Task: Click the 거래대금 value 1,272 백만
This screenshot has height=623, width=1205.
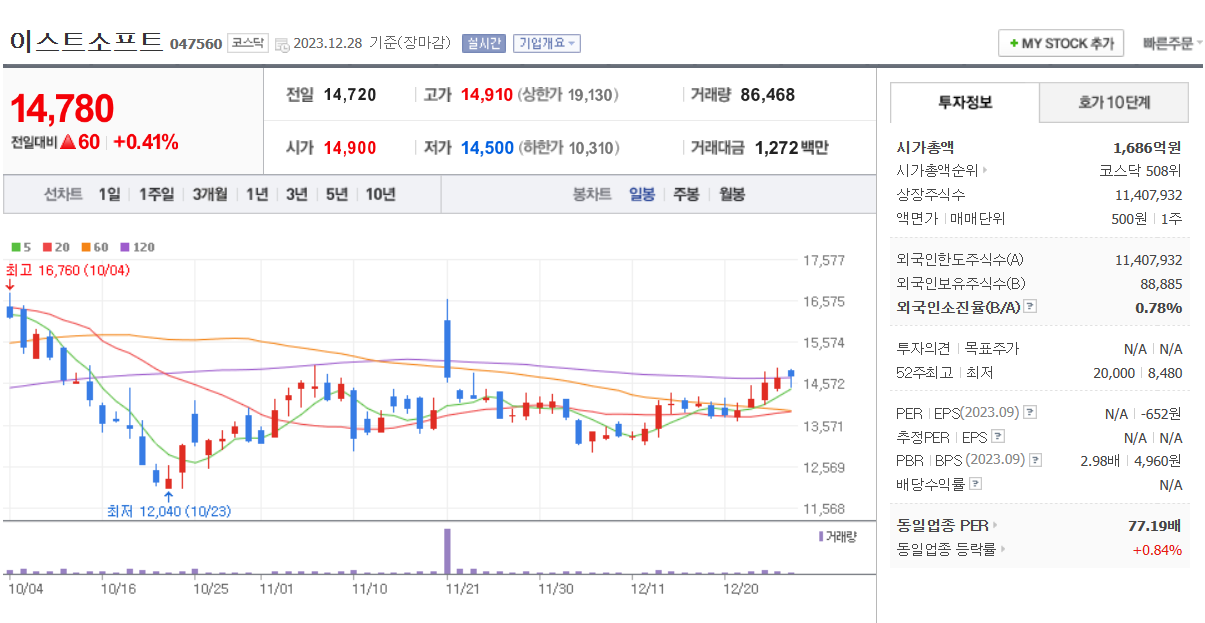Action: (x=791, y=148)
